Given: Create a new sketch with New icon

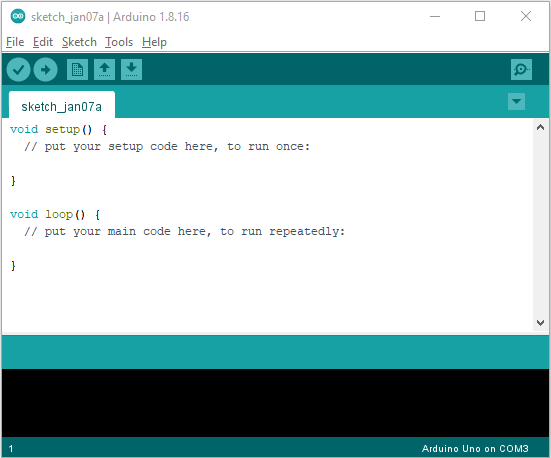Looking at the screenshot, I should click(x=77, y=70).
